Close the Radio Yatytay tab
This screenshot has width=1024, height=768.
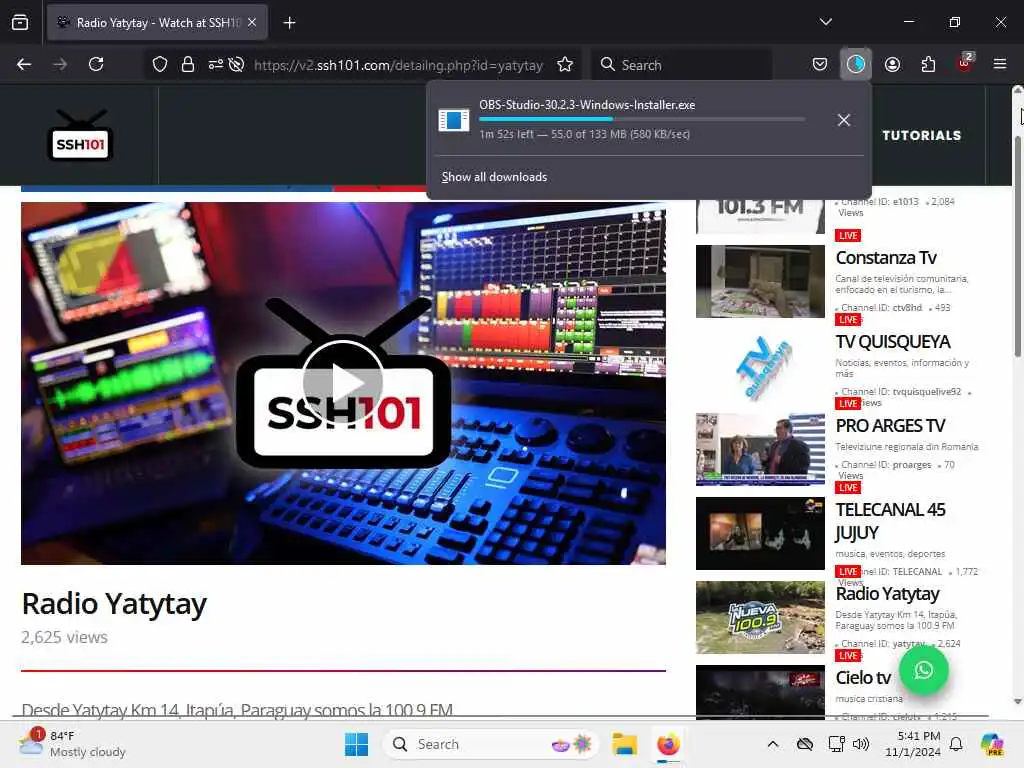pyautogui.click(x=252, y=22)
